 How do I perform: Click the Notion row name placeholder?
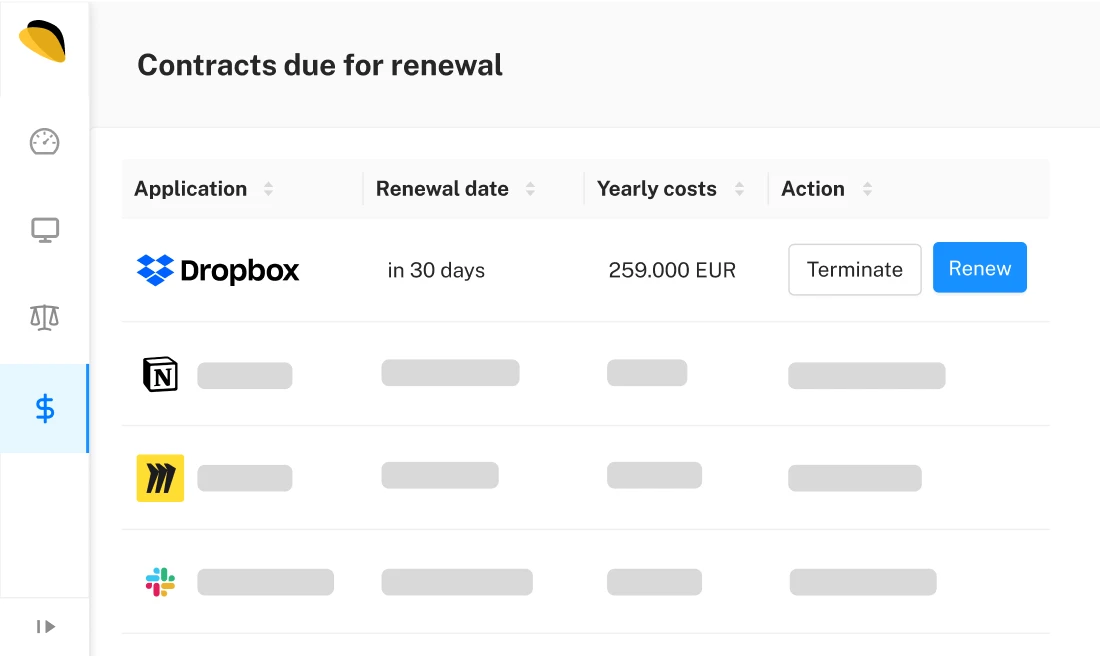pyautogui.click(x=244, y=375)
